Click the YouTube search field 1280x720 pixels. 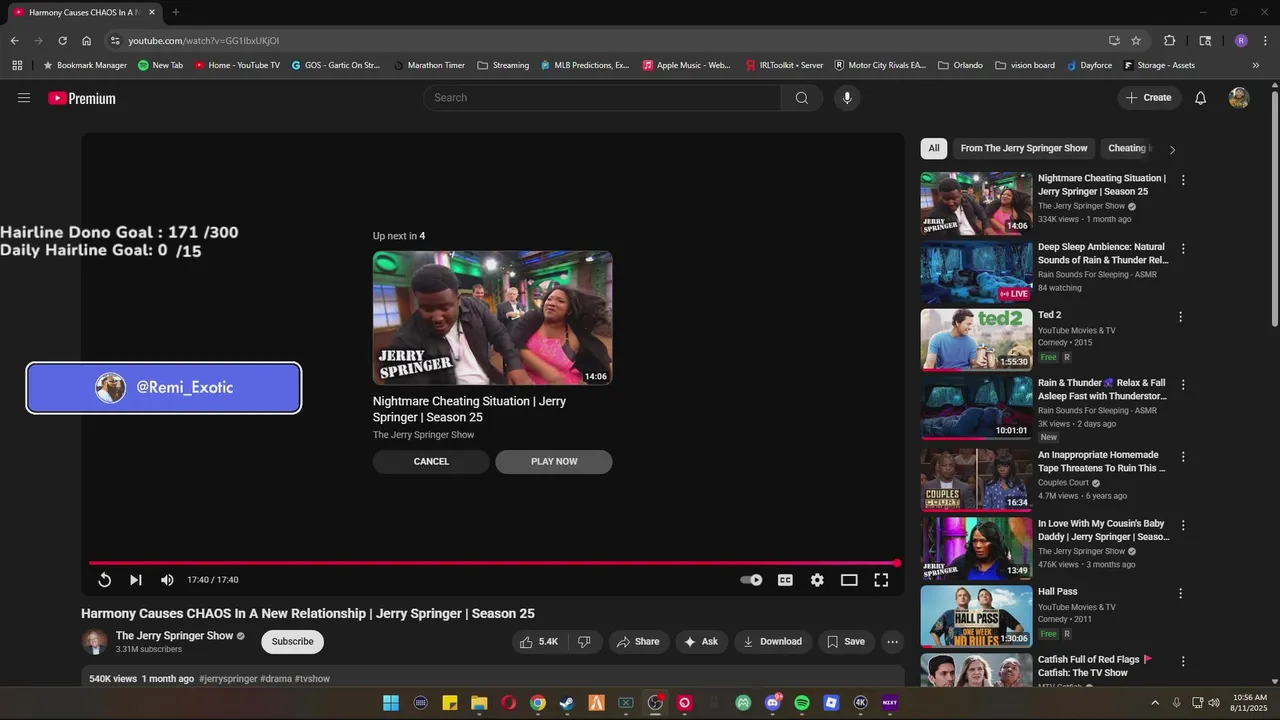tap(602, 98)
